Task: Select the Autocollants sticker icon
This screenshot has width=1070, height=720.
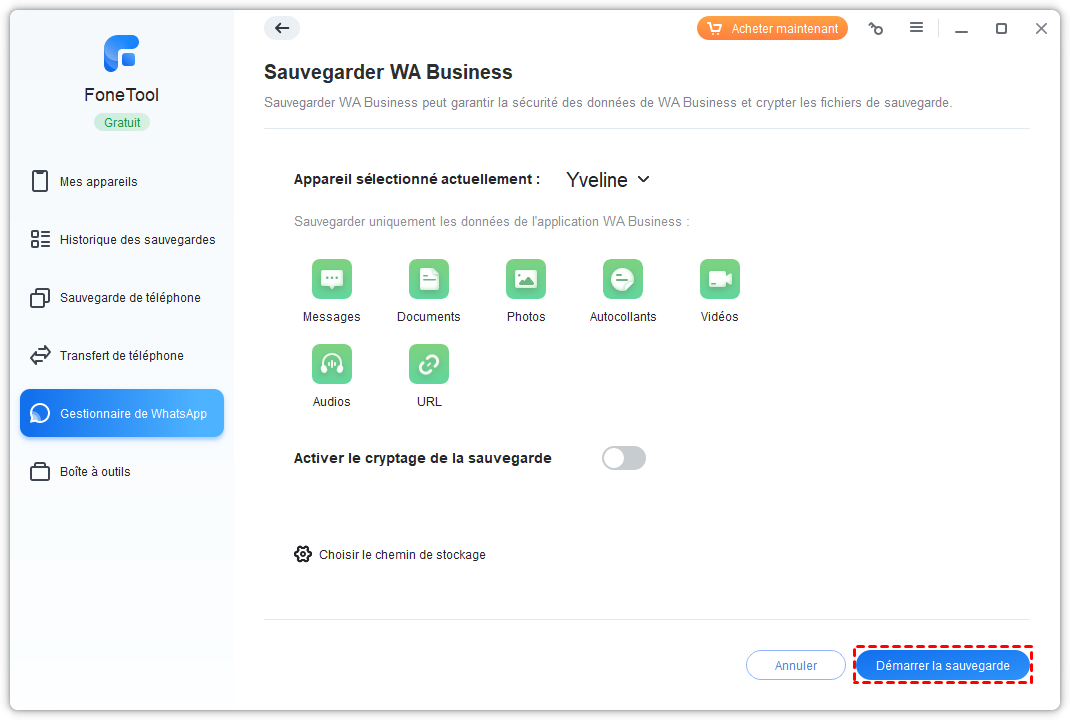Action: pyautogui.click(x=623, y=279)
